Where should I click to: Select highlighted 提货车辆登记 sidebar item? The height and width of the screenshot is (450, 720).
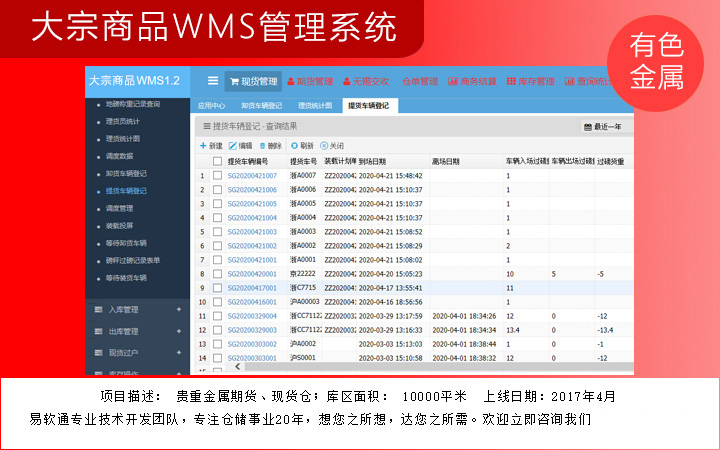click(x=126, y=191)
